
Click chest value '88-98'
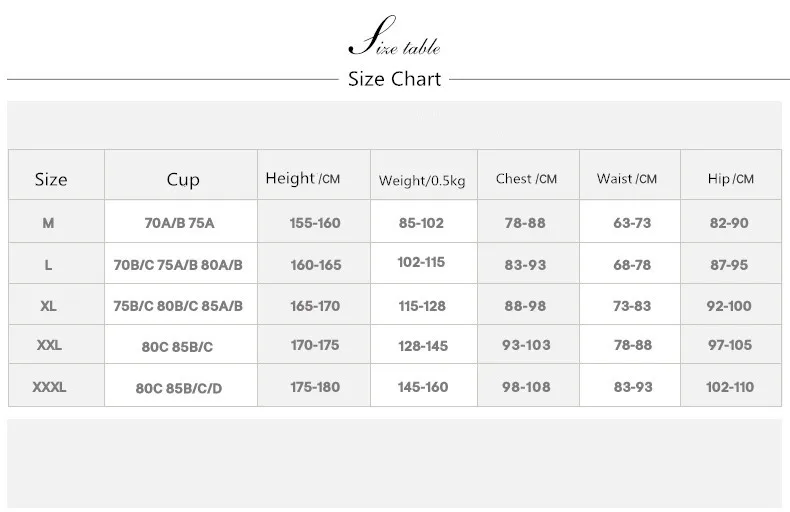point(525,306)
